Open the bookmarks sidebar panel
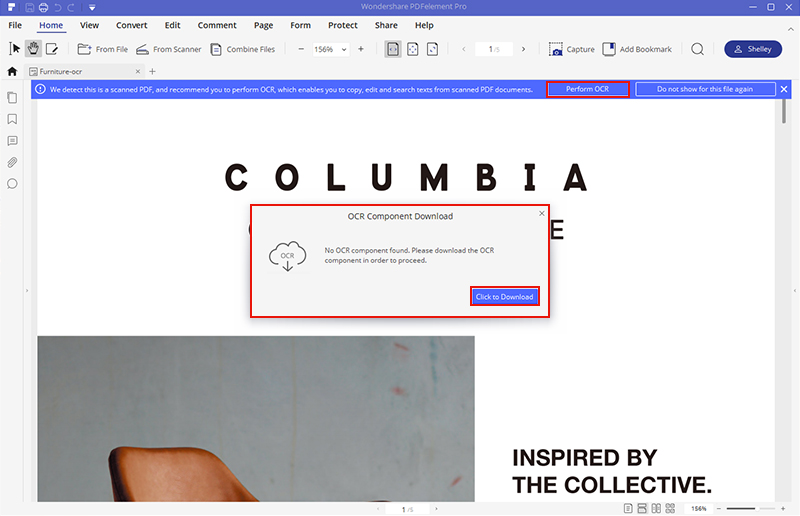Viewport: 800px width, 516px height. point(12,119)
